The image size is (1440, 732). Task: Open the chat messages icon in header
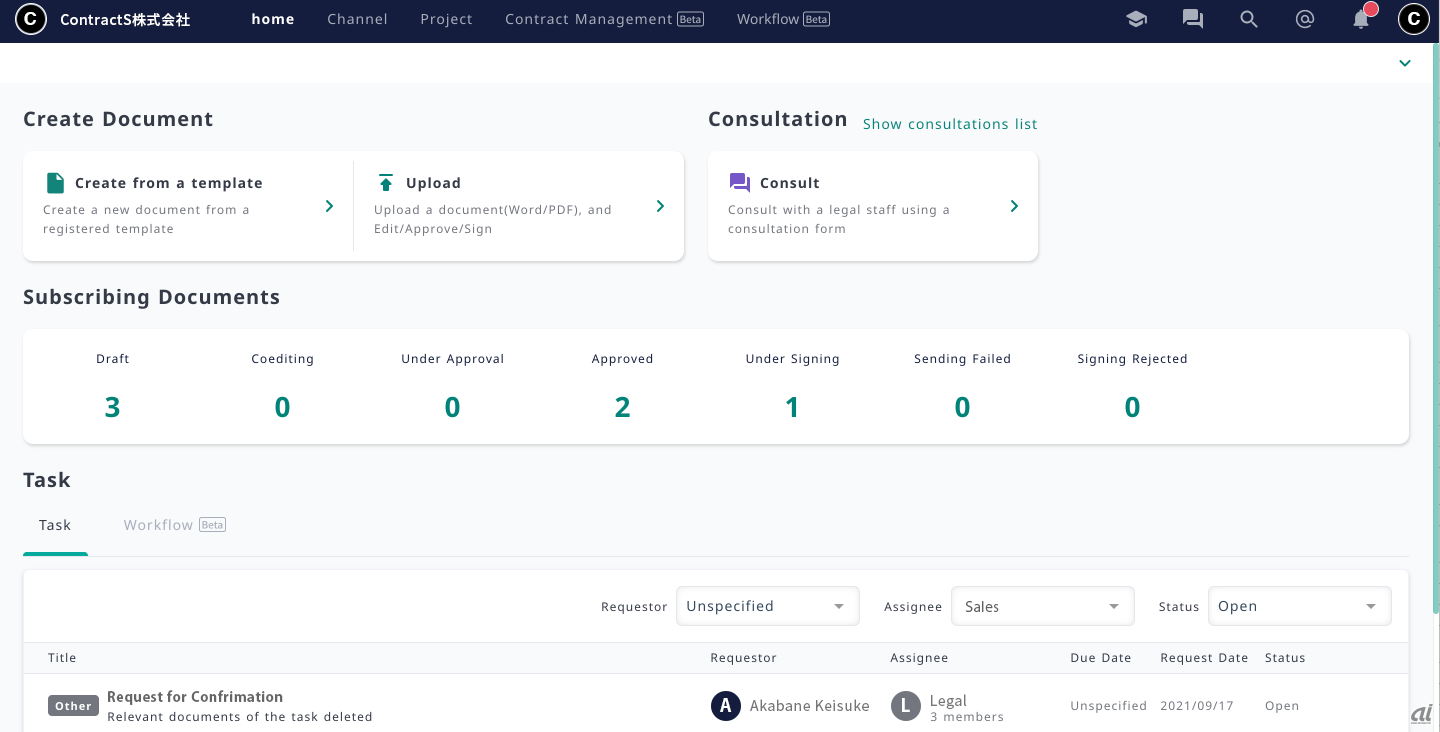1192,19
